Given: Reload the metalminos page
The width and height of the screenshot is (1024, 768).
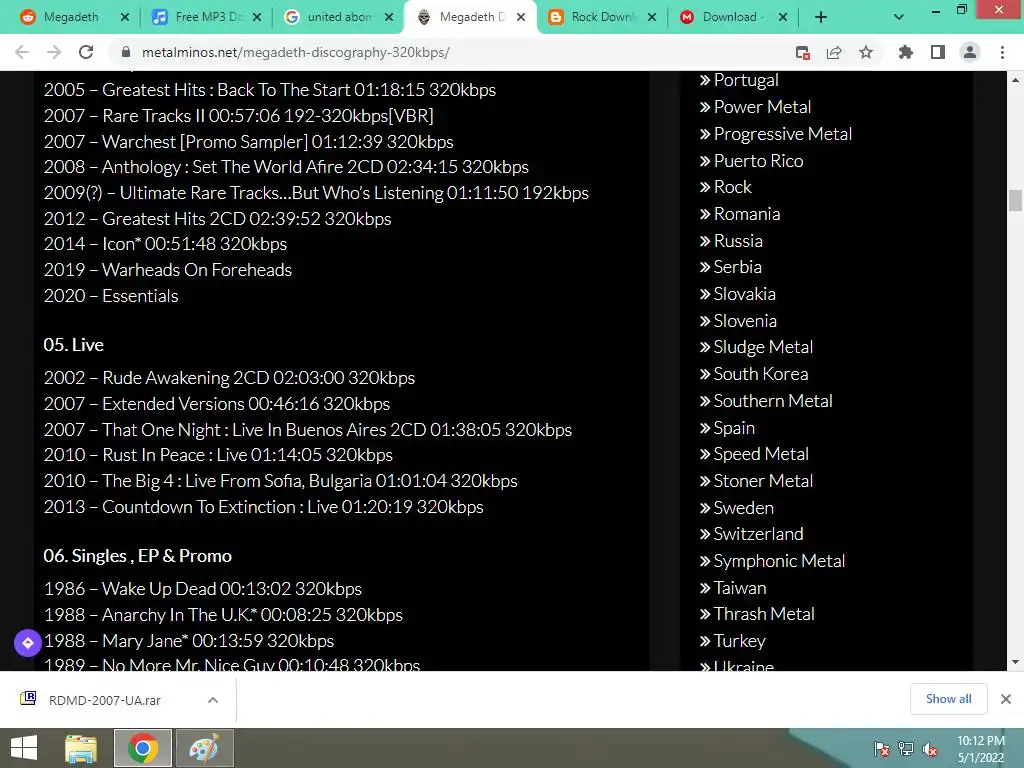Looking at the screenshot, I should 86,52.
